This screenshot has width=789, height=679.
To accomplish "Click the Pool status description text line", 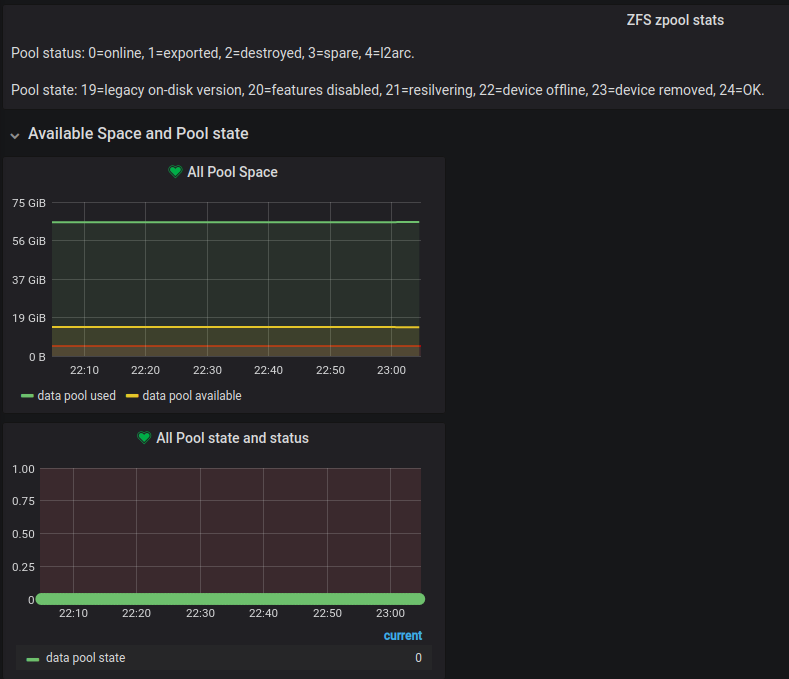I will (x=219, y=53).
